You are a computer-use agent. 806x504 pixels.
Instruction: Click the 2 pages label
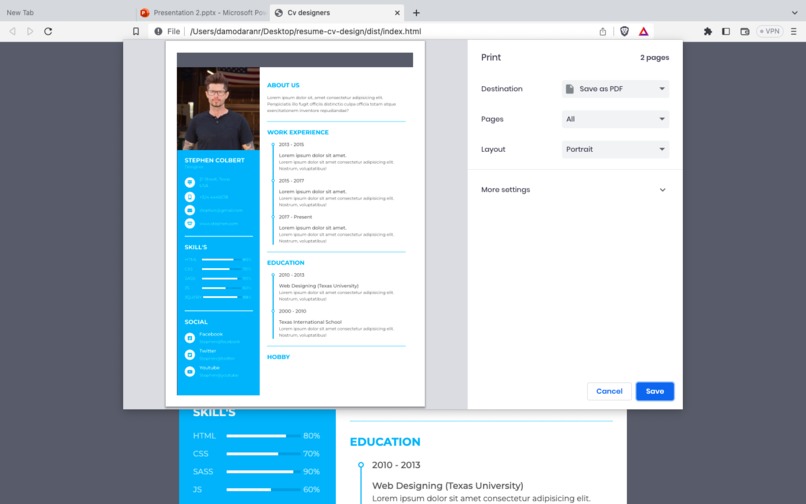coord(654,58)
